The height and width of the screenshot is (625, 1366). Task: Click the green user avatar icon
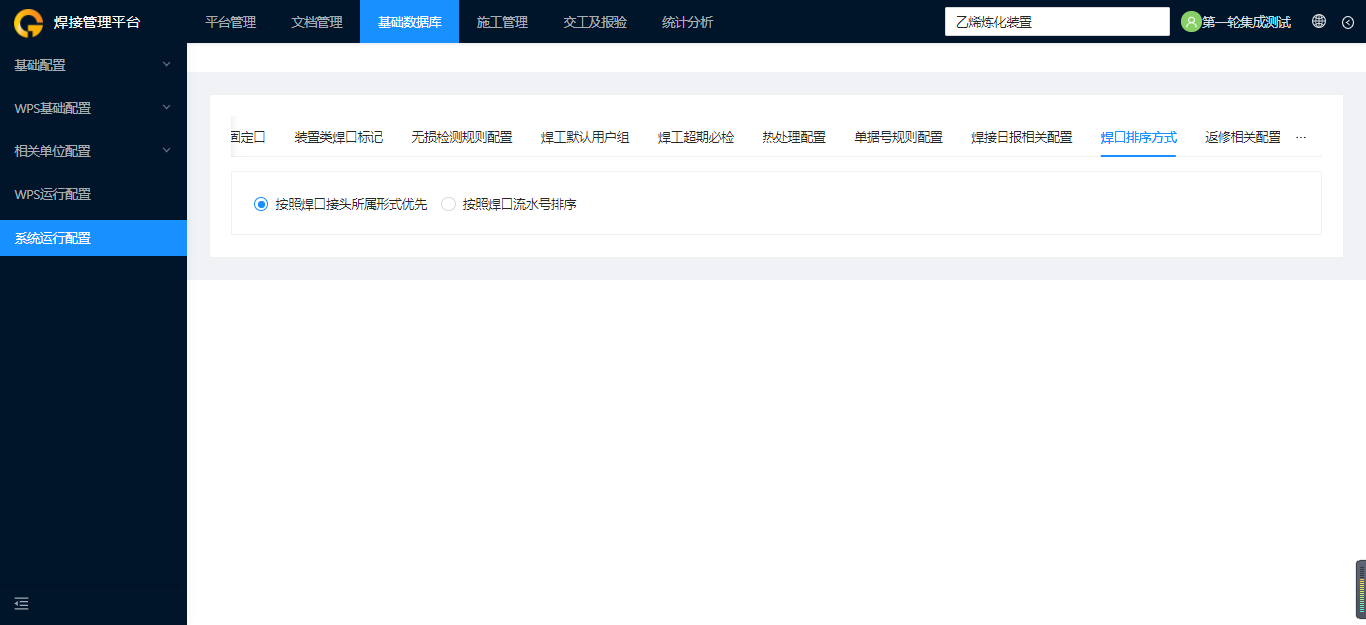coord(1191,22)
